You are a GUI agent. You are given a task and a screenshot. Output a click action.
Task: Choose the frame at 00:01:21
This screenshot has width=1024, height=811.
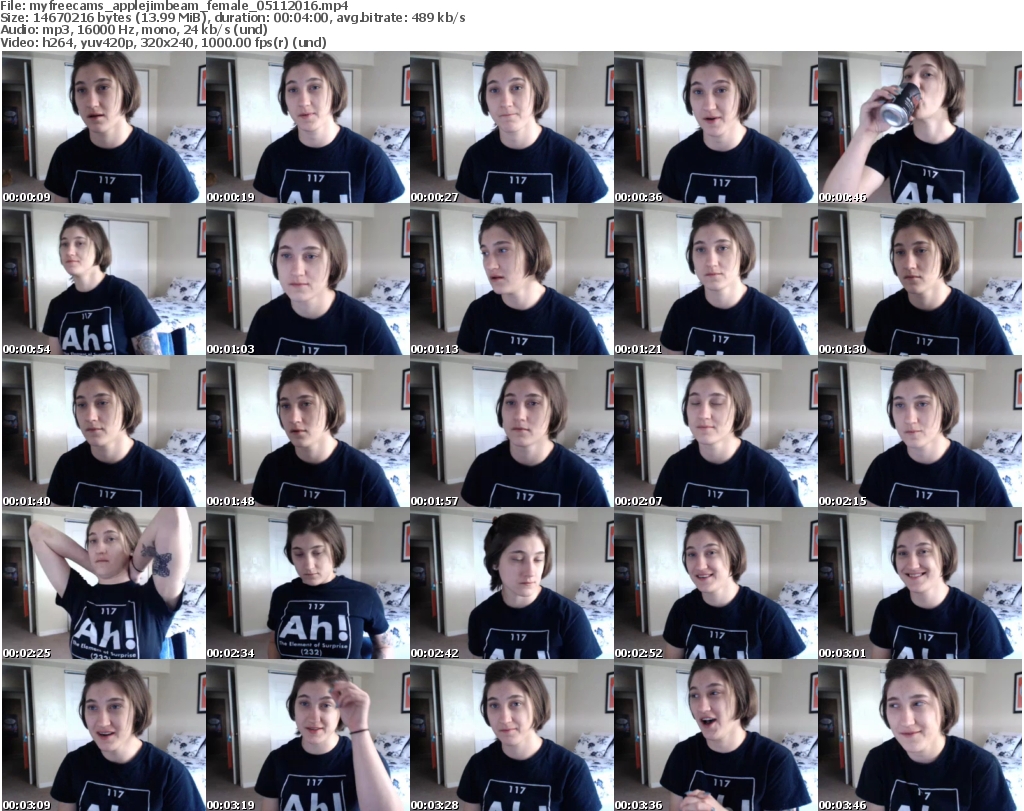click(715, 279)
